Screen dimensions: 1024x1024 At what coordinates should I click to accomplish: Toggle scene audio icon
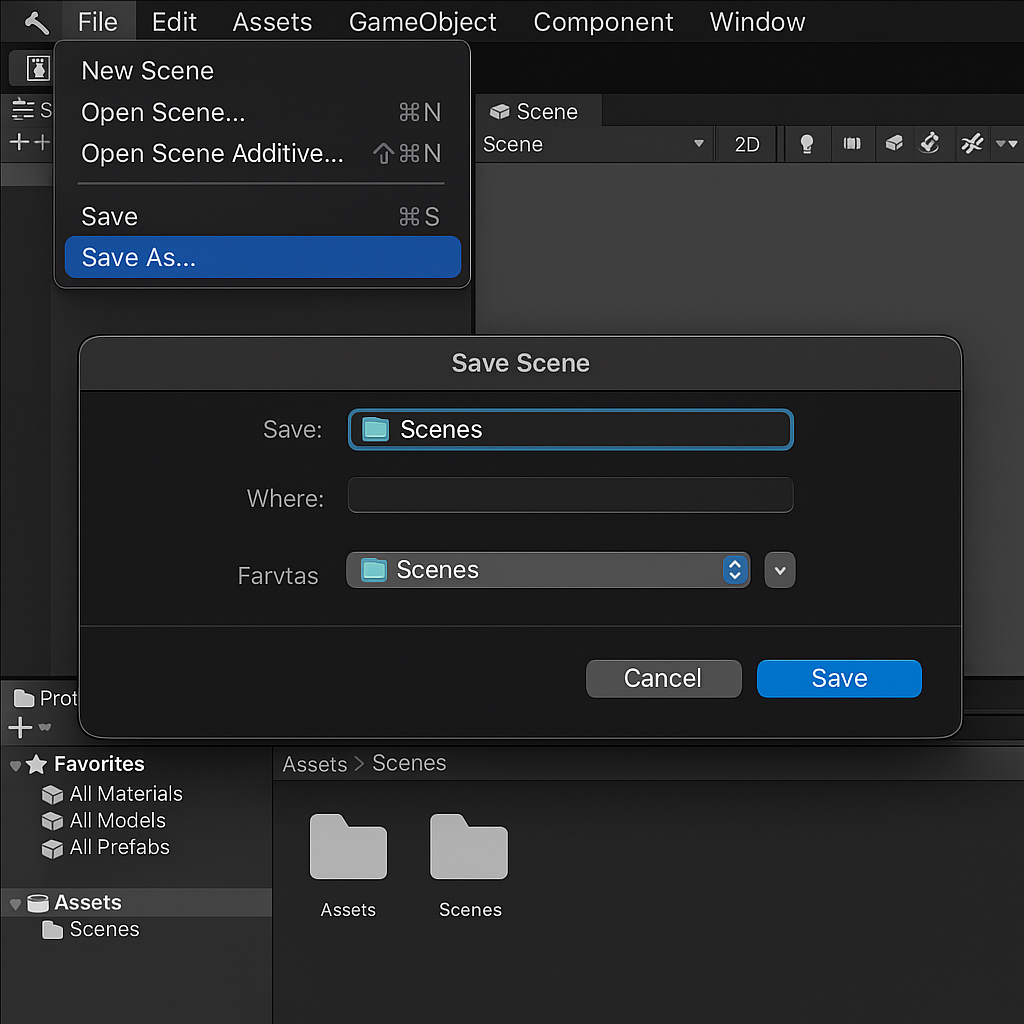[x=852, y=144]
